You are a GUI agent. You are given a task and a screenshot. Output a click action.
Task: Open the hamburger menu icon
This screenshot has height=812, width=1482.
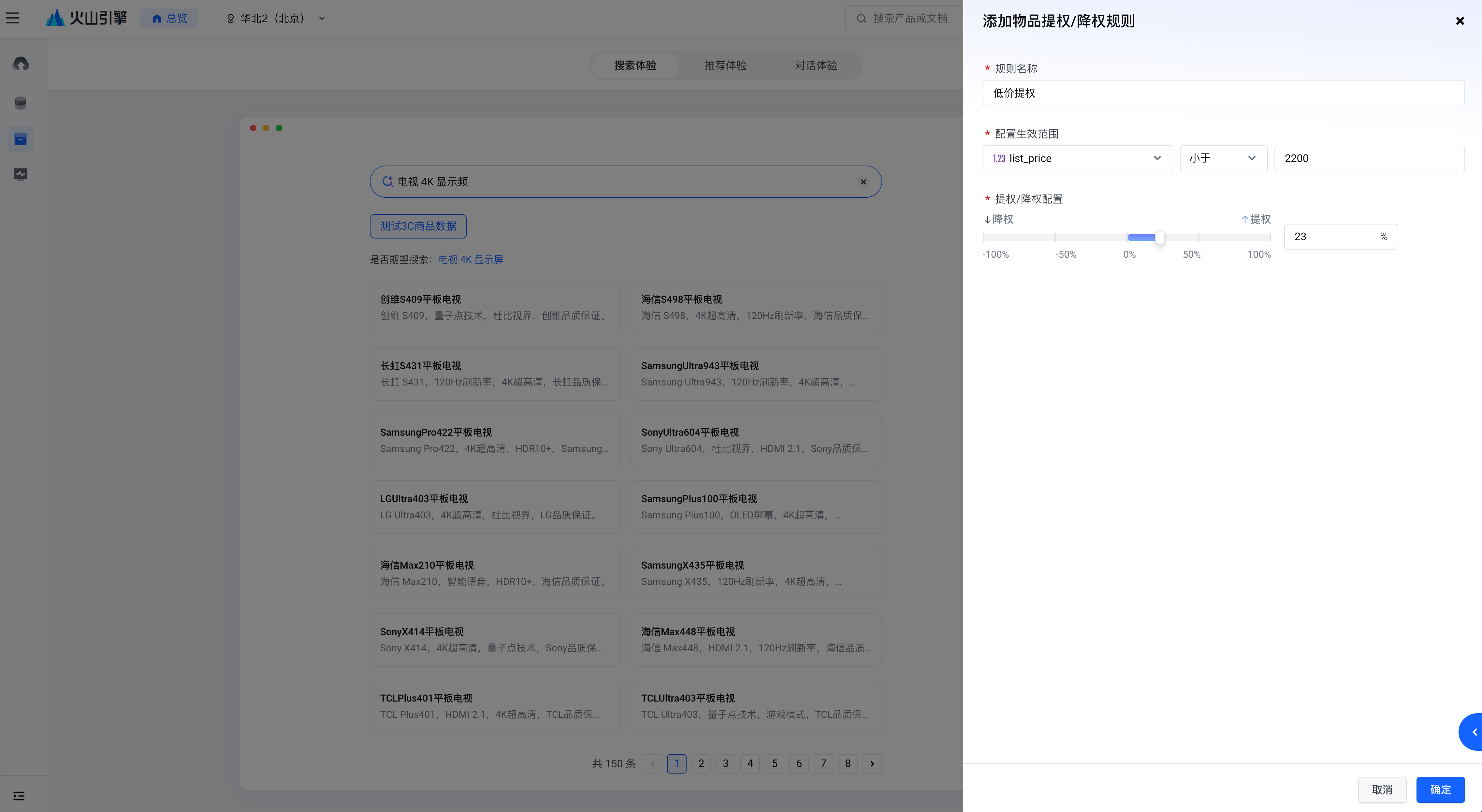[x=13, y=19]
